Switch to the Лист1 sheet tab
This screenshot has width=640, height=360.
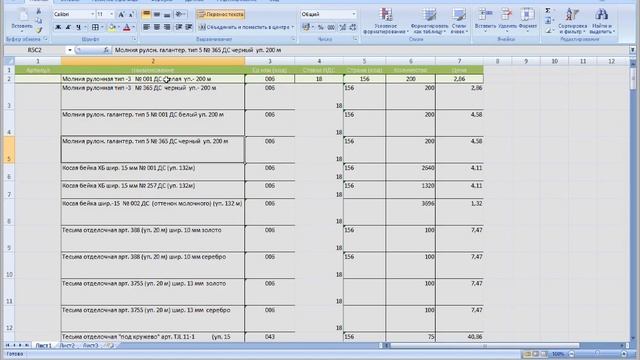tap(43, 346)
